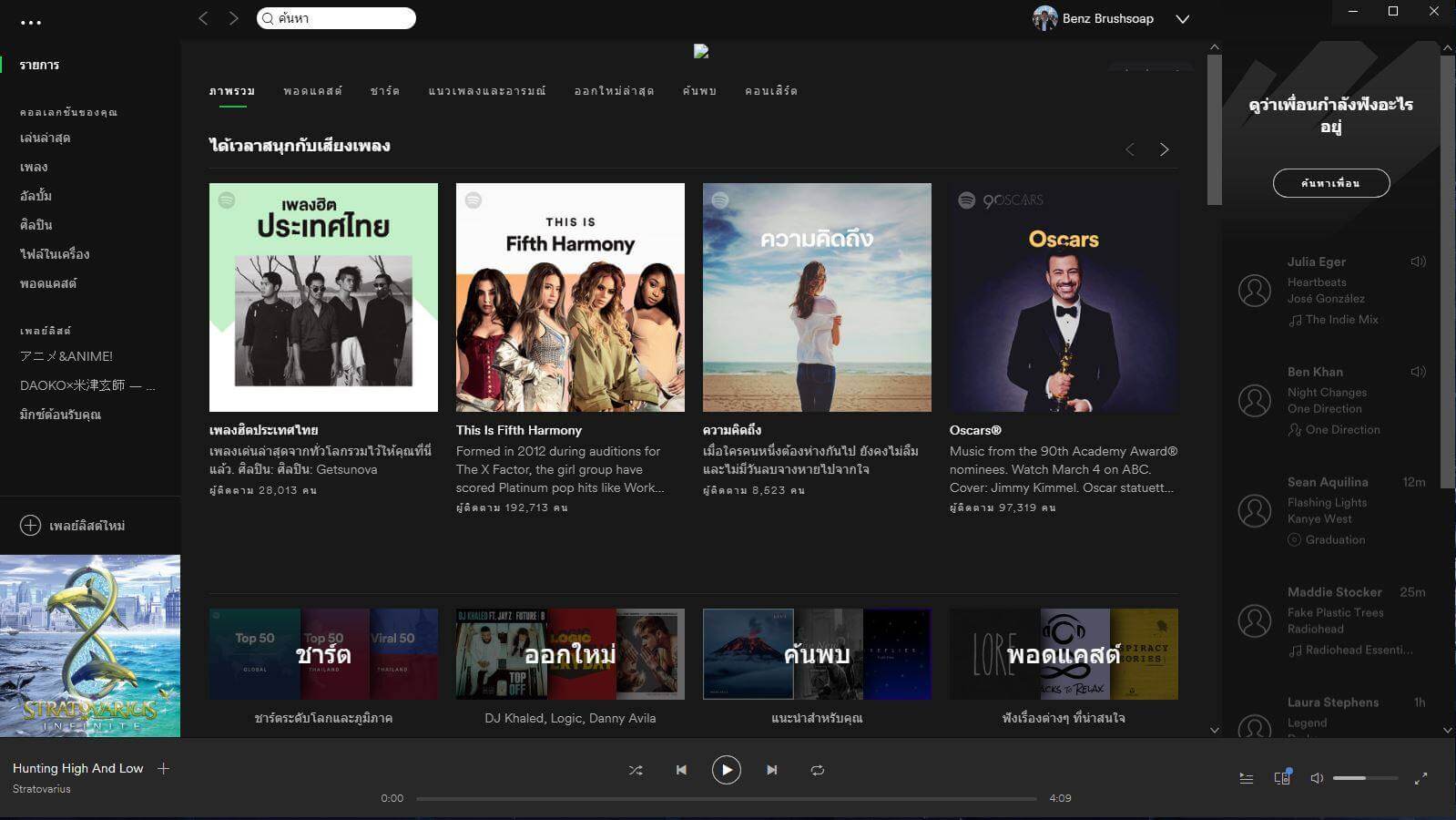Open the ค้นพบ category tile
The width and height of the screenshot is (1456, 820).
click(x=817, y=654)
